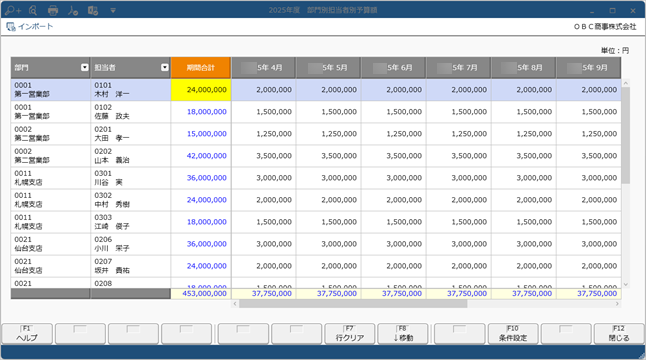Screen dimensions: 646x360
Task: Click the vertical scrollbar thumb
Action: [626, 135]
